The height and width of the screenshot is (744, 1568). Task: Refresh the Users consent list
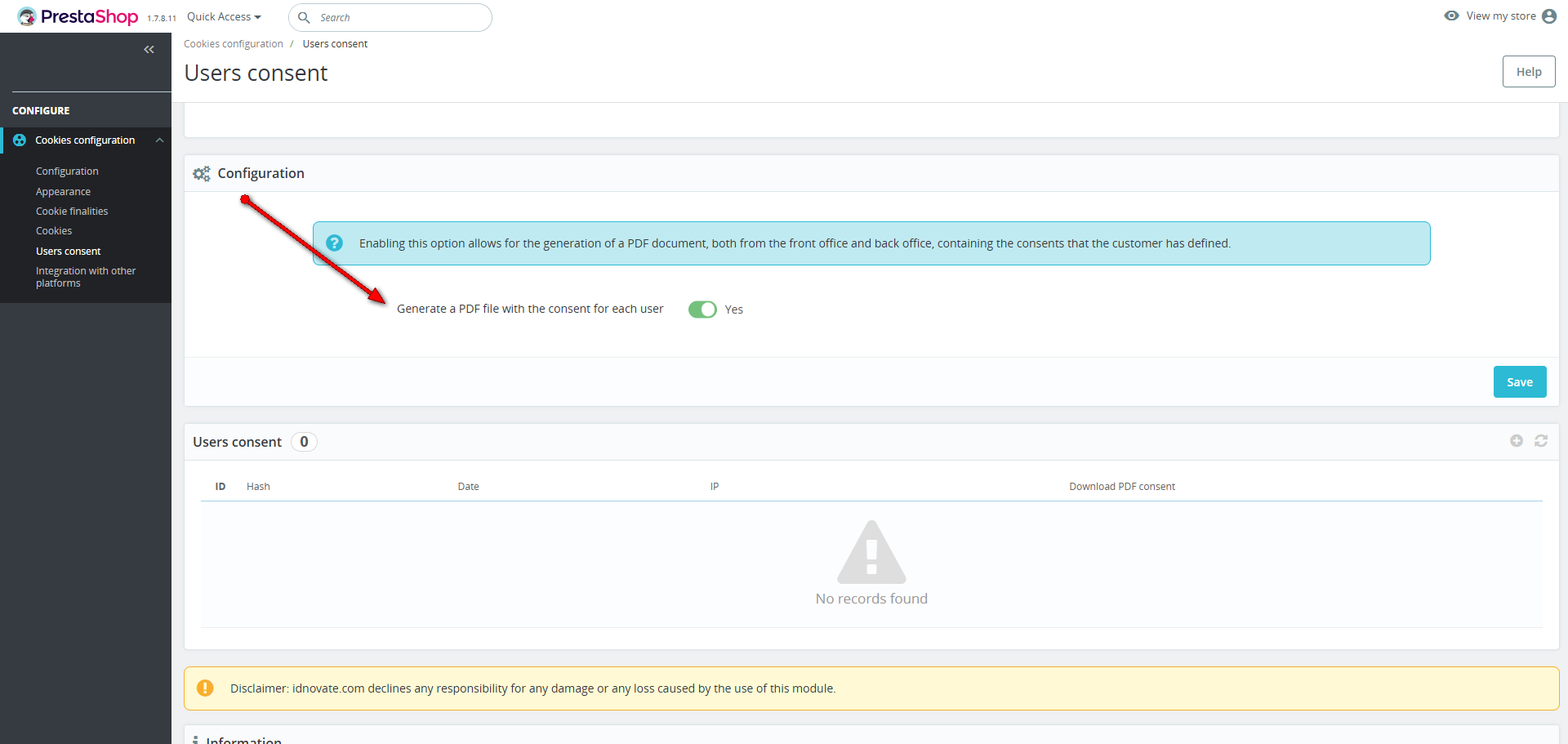(1541, 441)
